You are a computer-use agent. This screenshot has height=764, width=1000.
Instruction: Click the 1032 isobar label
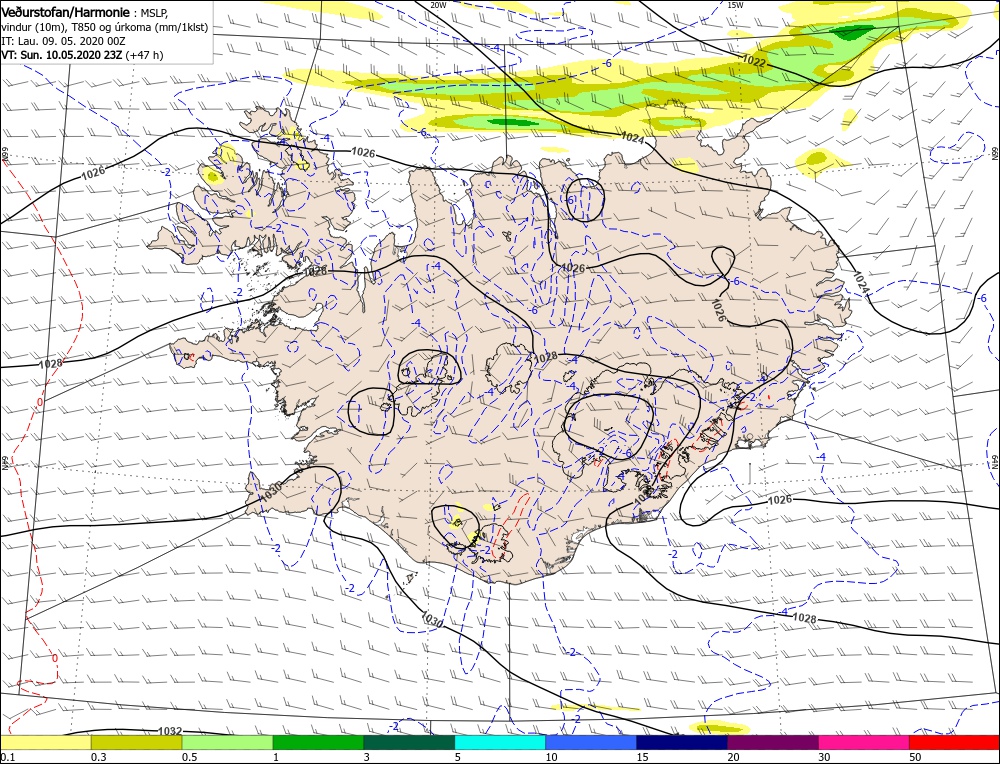pyautogui.click(x=170, y=731)
